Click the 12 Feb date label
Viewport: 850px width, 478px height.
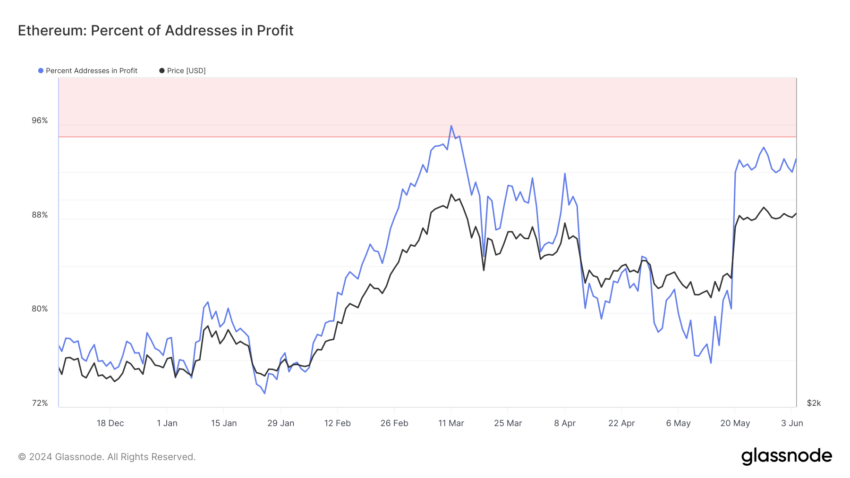click(x=337, y=423)
